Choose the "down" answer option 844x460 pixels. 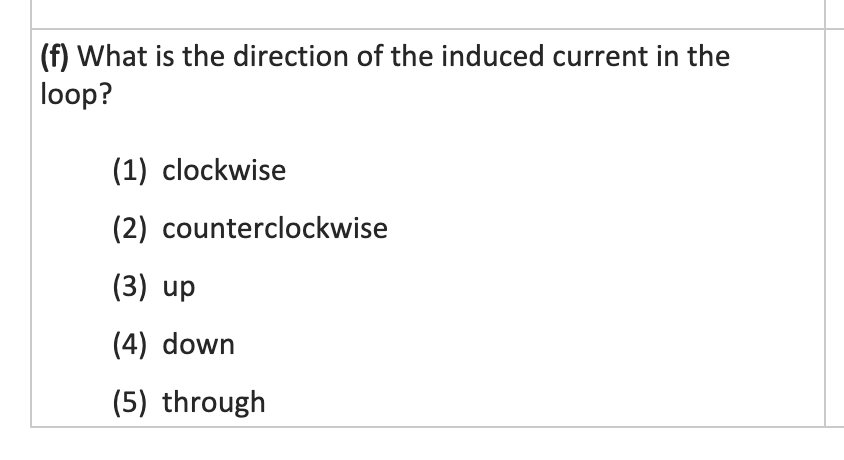tap(199, 345)
